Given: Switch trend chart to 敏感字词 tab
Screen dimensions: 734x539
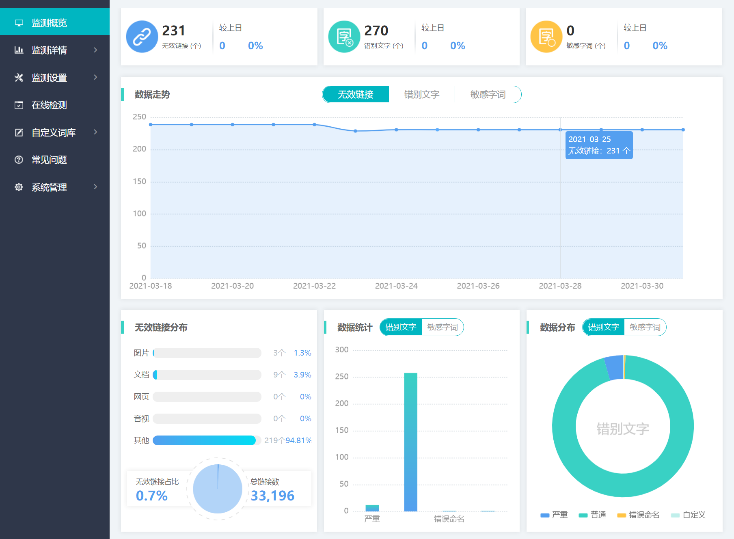Looking at the screenshot, I should pyautogui.click(x=488, y=94).
